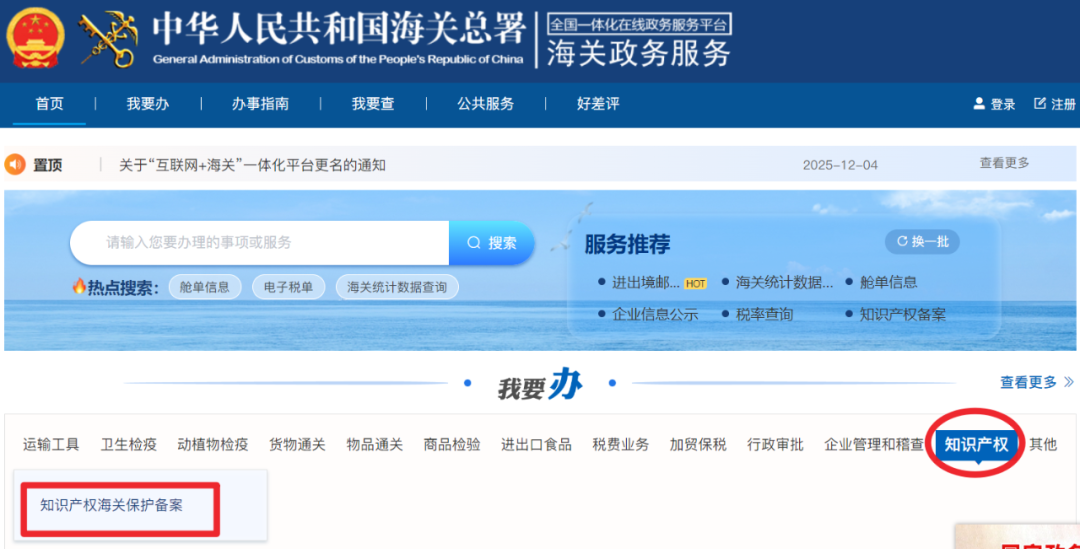Click the customs key emblem icon

(108, 38)
